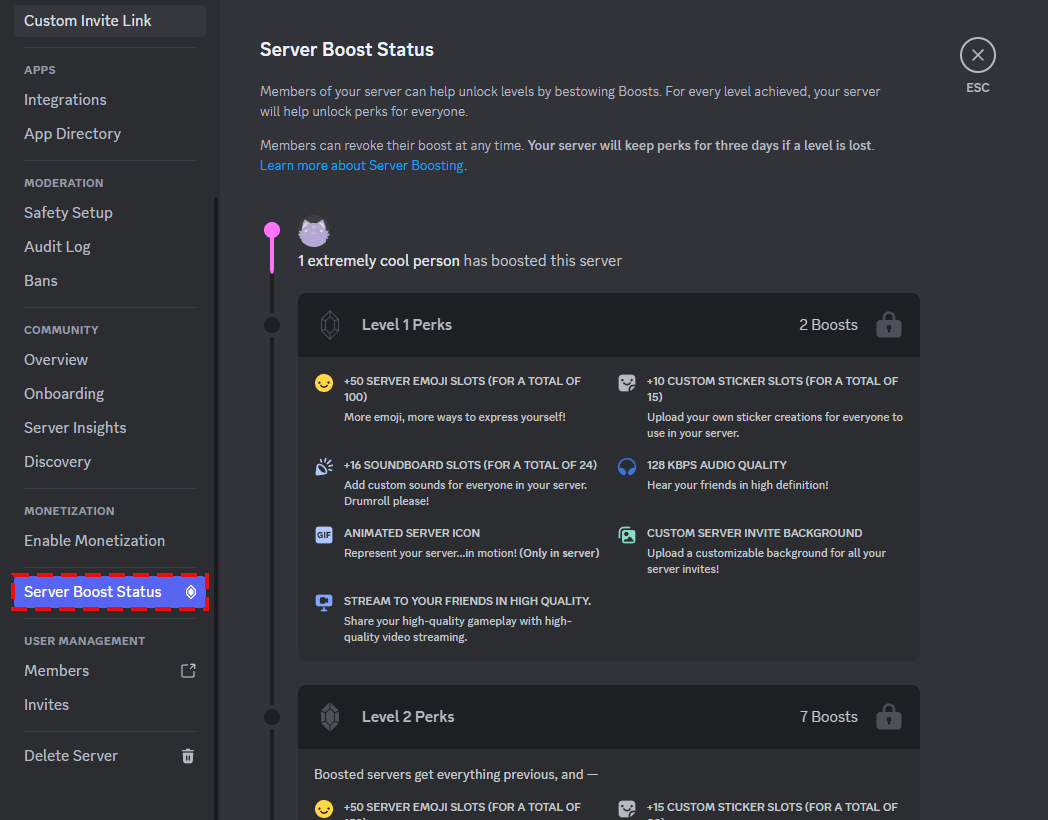This screenshot has height=820, width=1048.
Task: Click the booster avatar above Level 1 Perks
Action: (x=313, y=231)
